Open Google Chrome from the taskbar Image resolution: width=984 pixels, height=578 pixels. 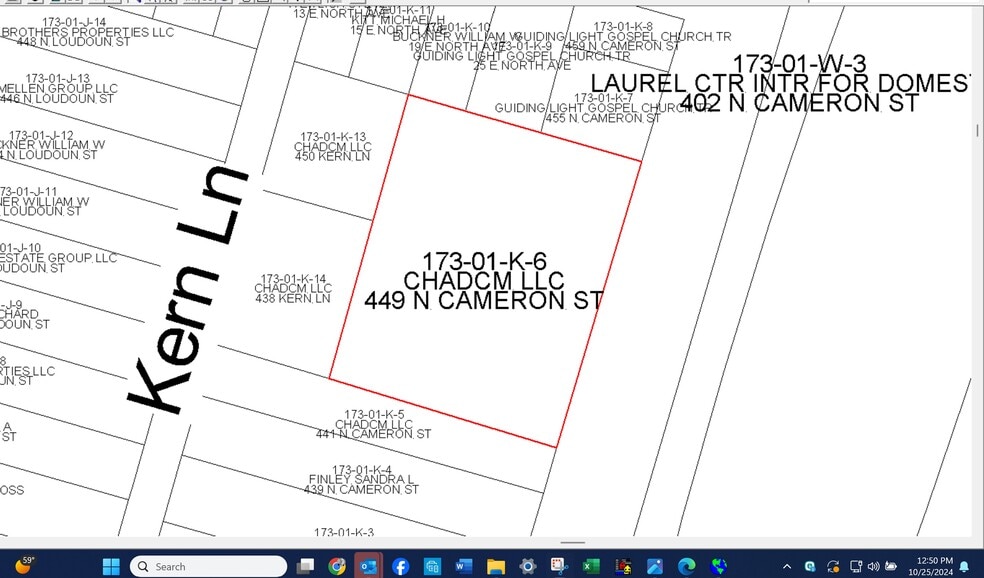tap(337, 566)
